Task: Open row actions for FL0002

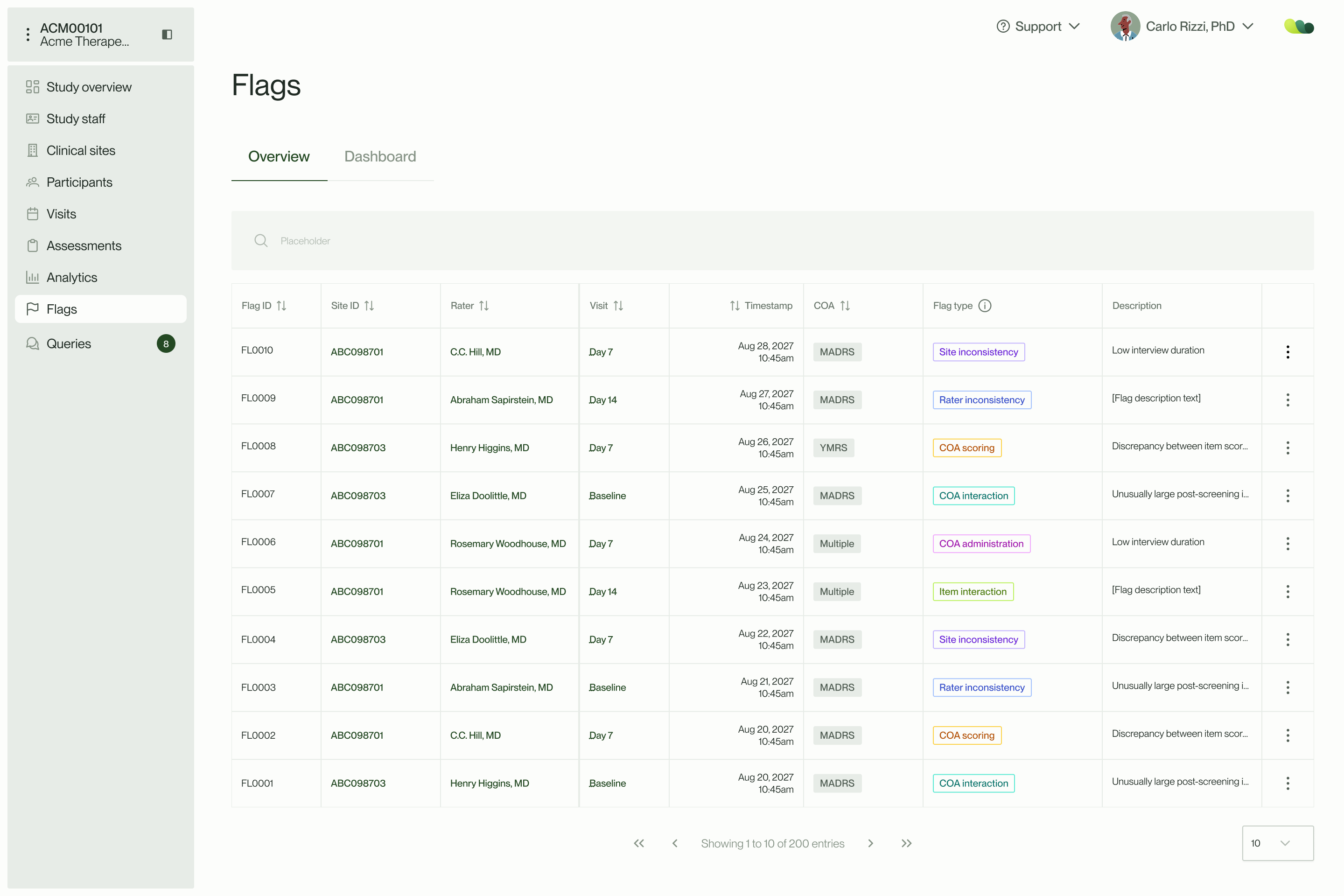Action: pos(1288,735)
